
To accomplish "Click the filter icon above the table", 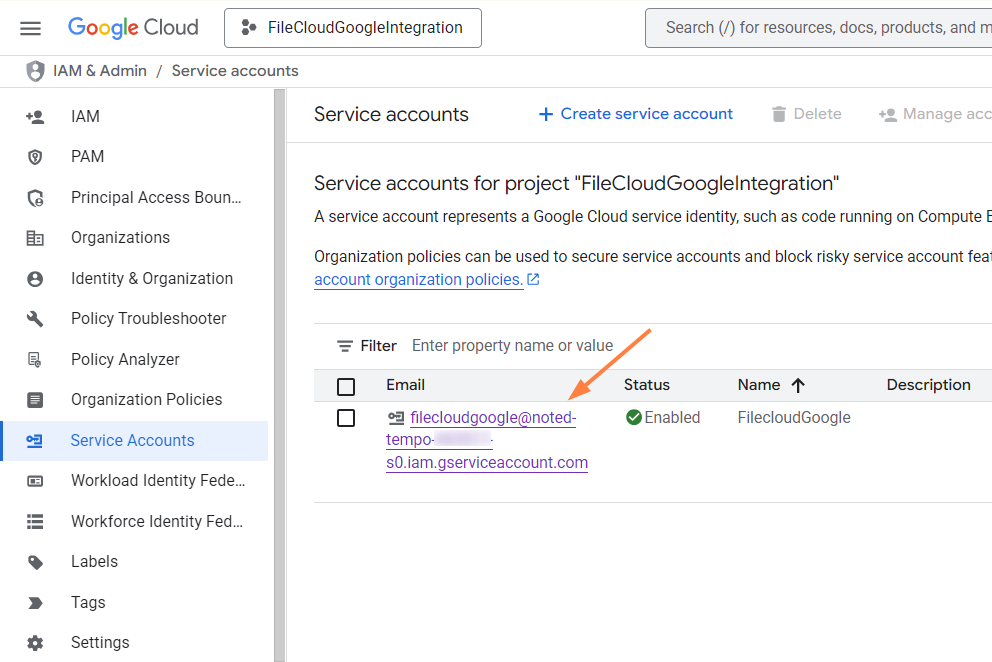I will pyautogui.click(x=345, y=346).
